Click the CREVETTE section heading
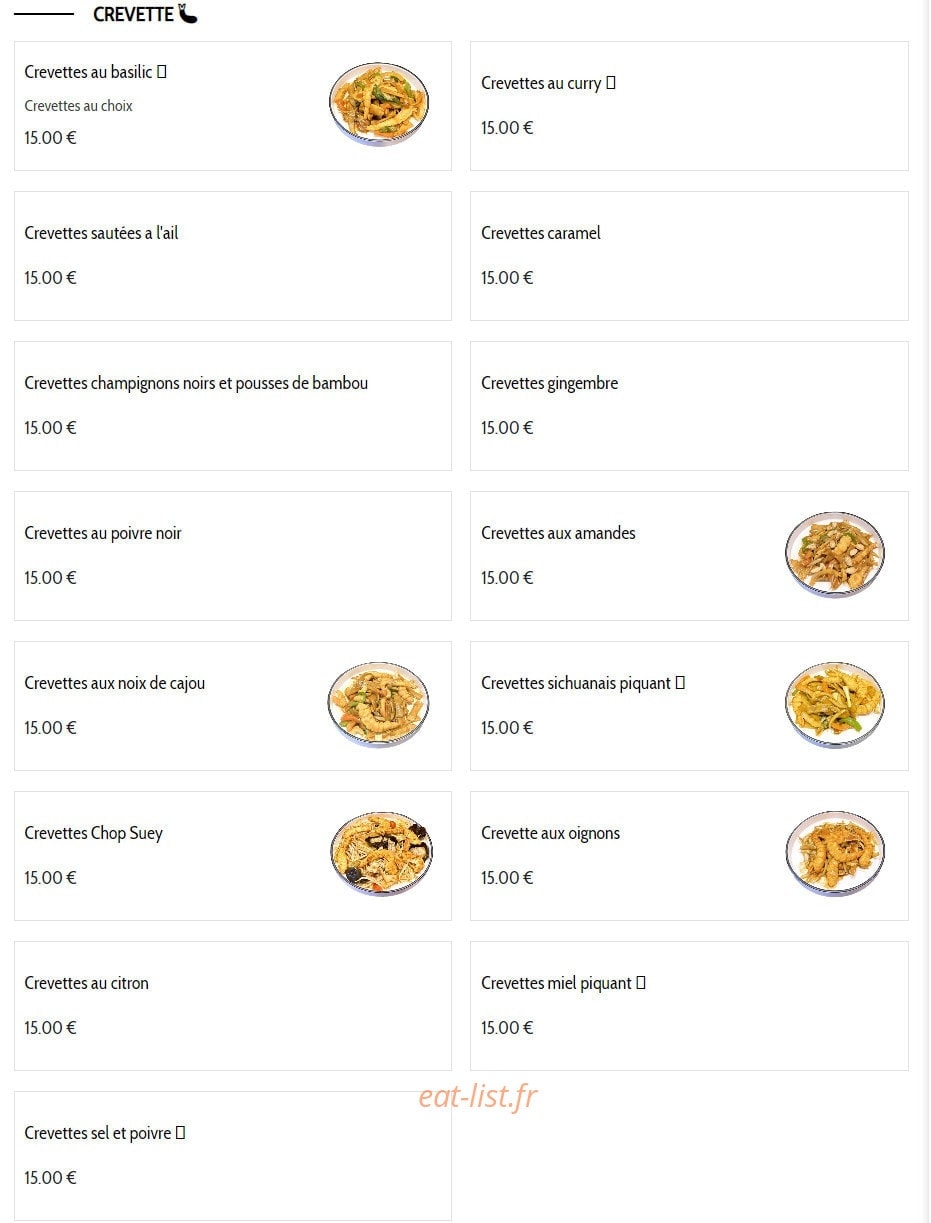Screen dimensions: 931x1223 133,15
